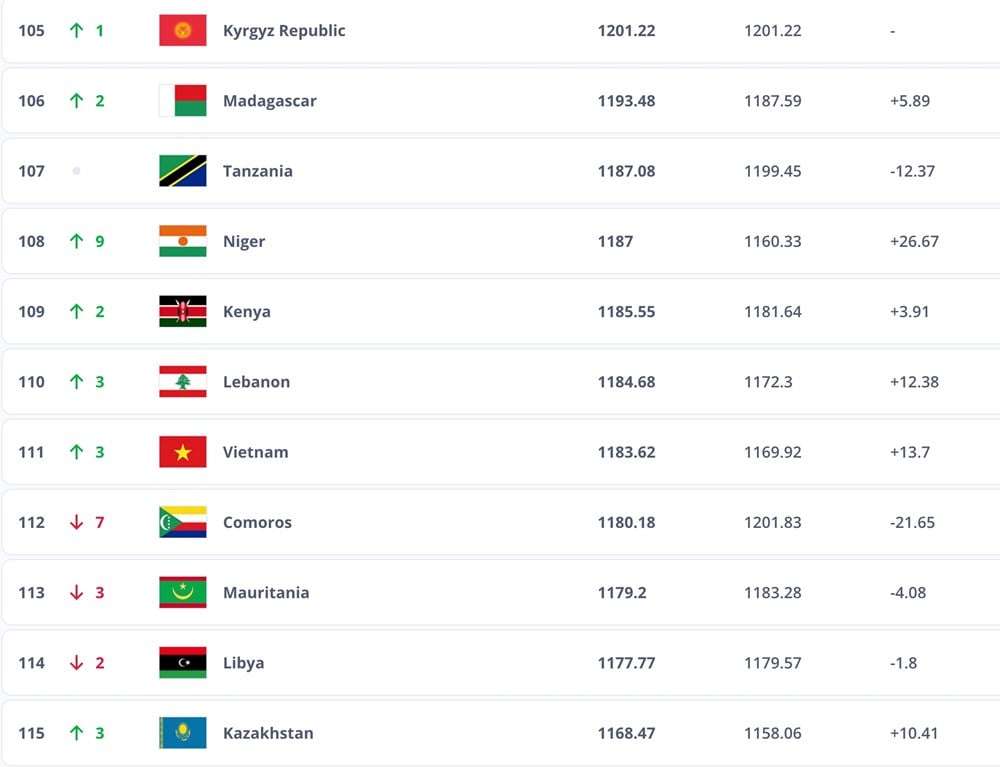This screenshot has width=1000, height=767.
Task: Click the Kazakhstan flag icon
Action: pyautogui.click(x=183, y=733)
